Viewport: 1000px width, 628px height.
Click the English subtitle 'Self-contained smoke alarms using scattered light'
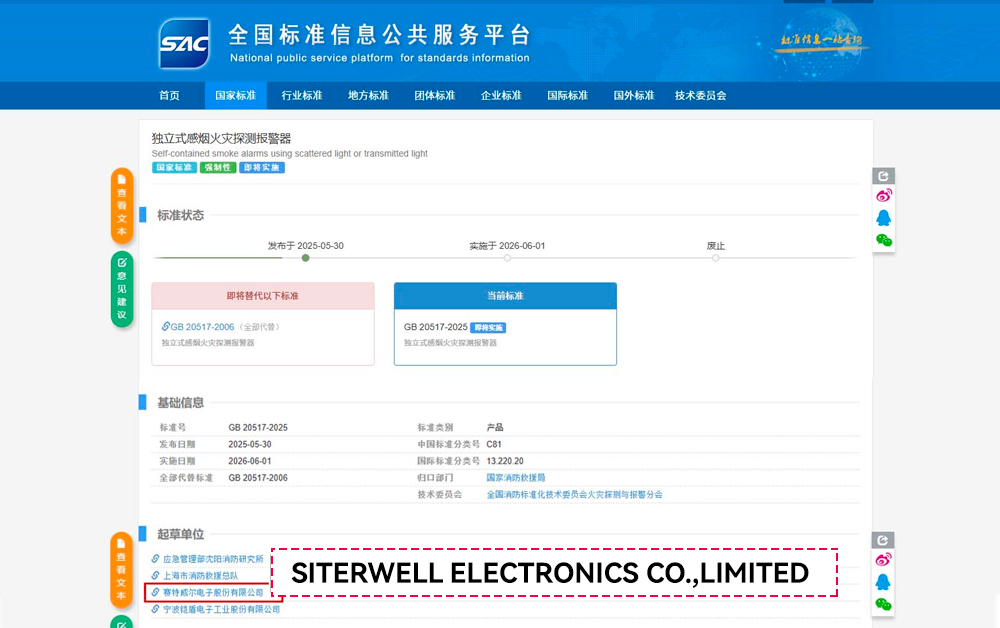click(290, 154)
